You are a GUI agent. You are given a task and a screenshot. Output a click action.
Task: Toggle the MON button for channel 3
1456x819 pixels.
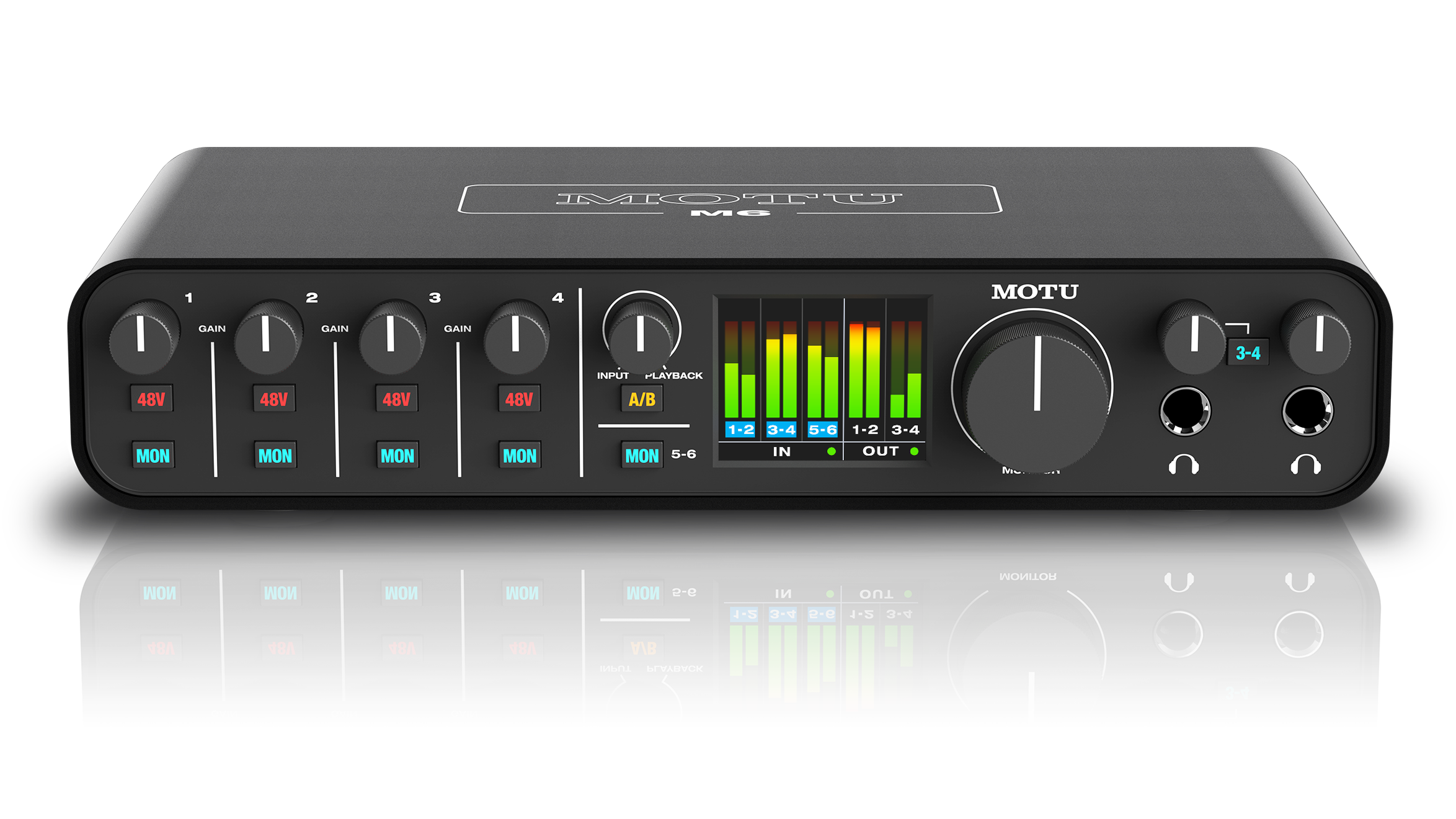coord(397,456)
